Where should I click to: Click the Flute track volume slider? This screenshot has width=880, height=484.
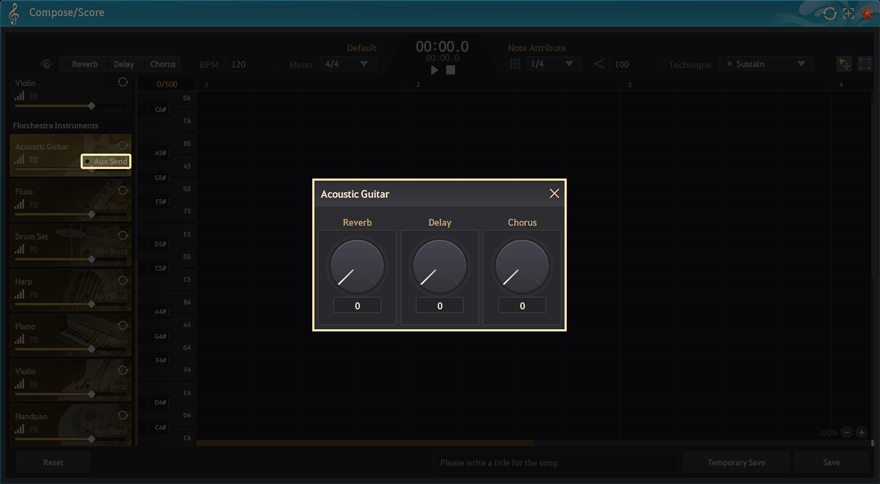(x=71, y=214)
